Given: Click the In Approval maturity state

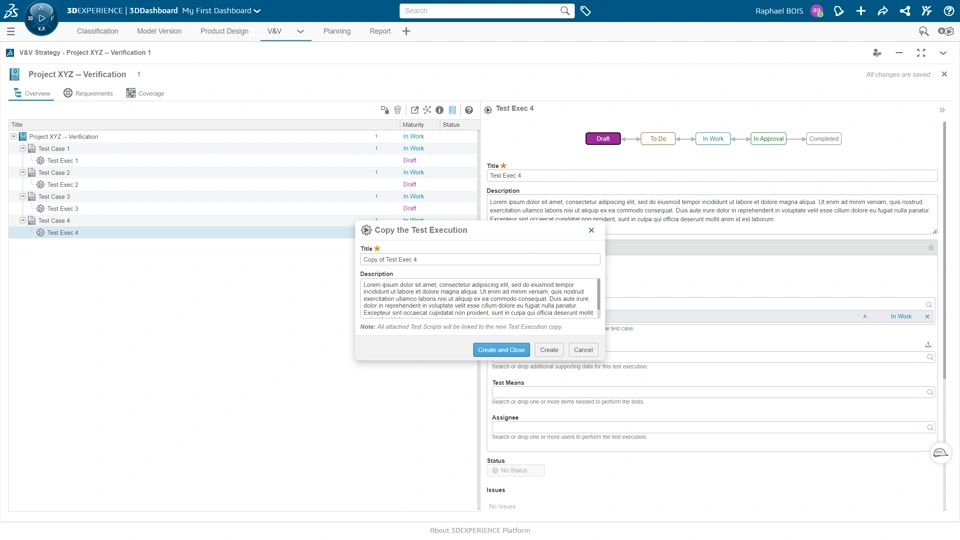Looking at the screenshot, I should coord(768,139).
